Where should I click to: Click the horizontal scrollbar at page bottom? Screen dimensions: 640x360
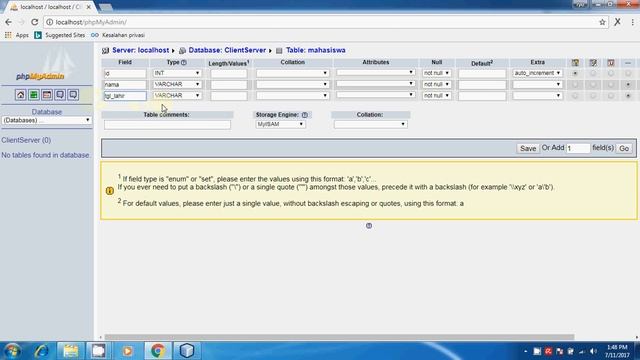point(339,337)
